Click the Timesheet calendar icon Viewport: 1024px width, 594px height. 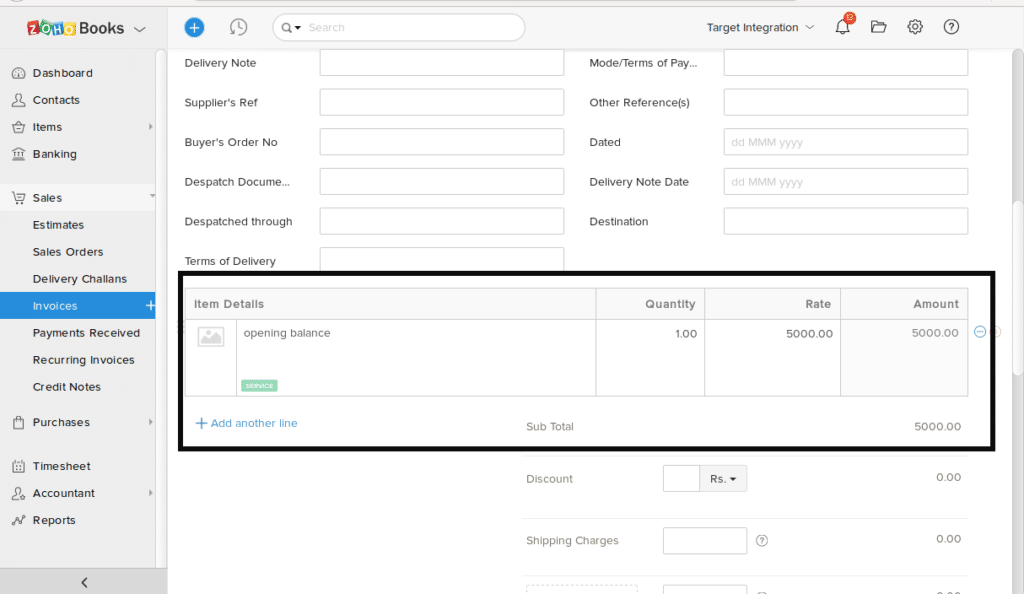pyautogui.click(x=18, y=466)
